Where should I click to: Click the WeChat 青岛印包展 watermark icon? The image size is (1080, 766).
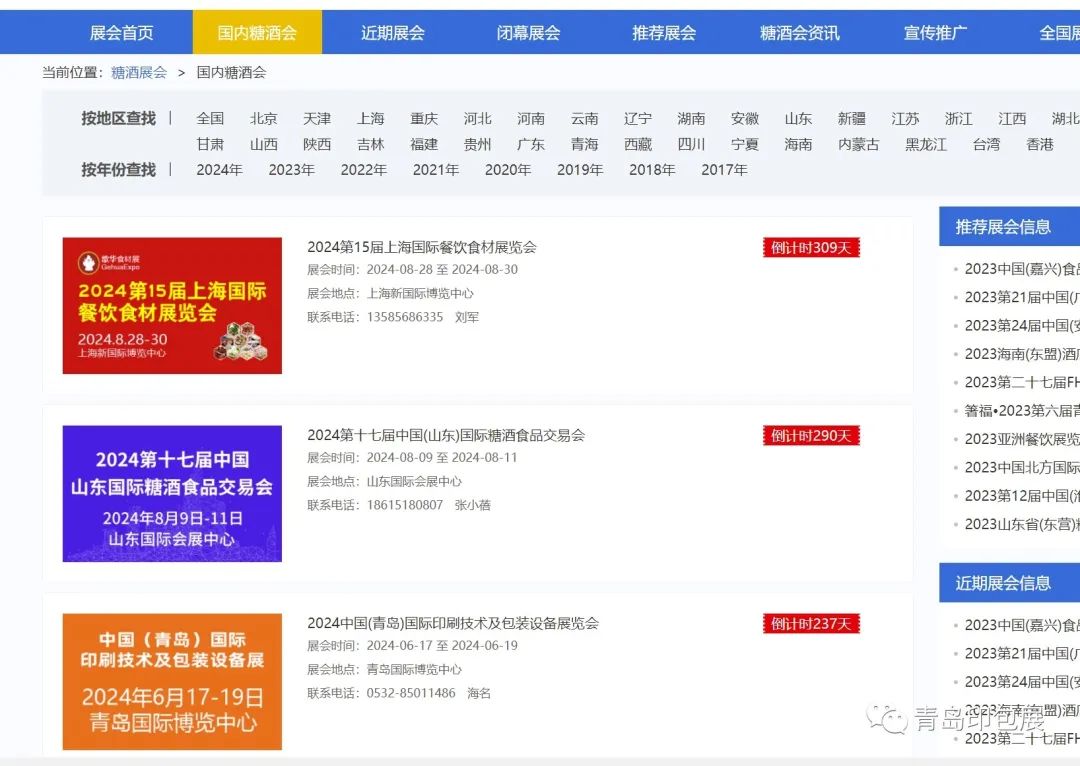(x=886, y=717)
